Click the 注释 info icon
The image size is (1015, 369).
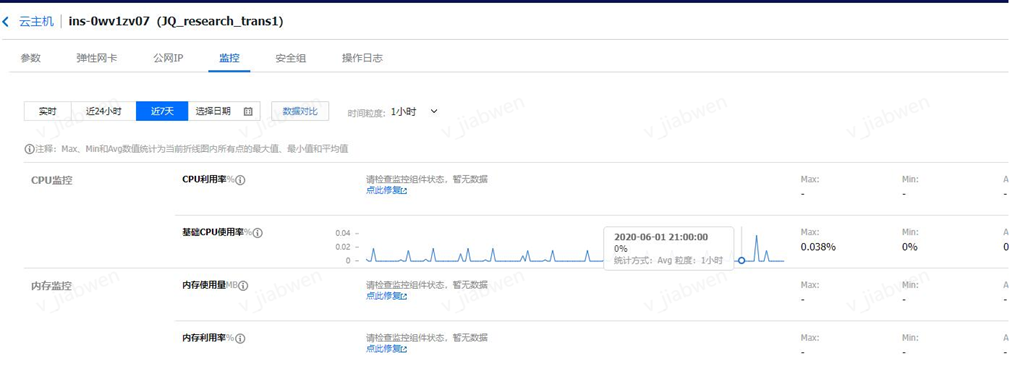point(28,149)
